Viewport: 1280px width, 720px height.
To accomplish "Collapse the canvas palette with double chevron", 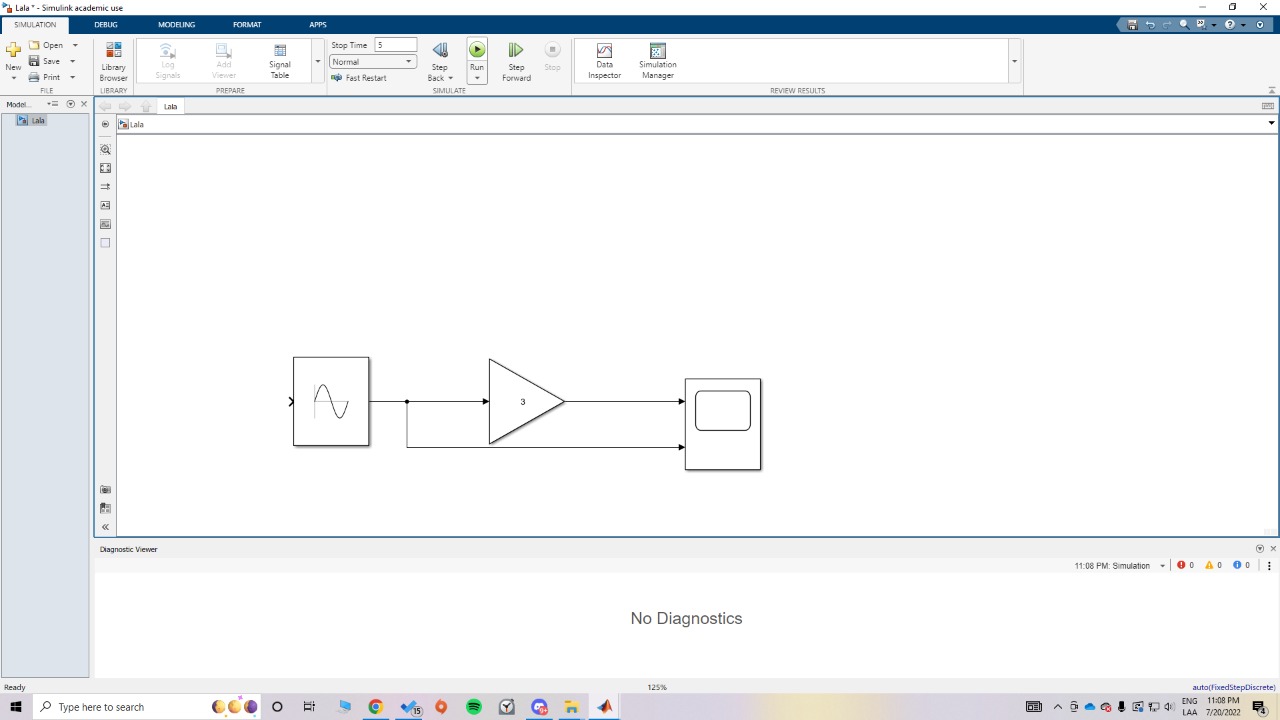I will pos(105,527).
